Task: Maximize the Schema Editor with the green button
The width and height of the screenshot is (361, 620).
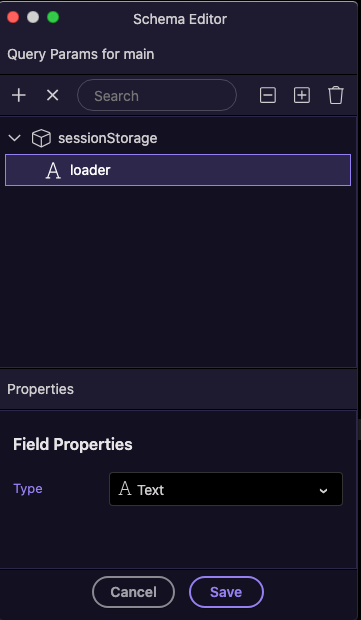Action: pyautogui.click(x=53, y=17)
